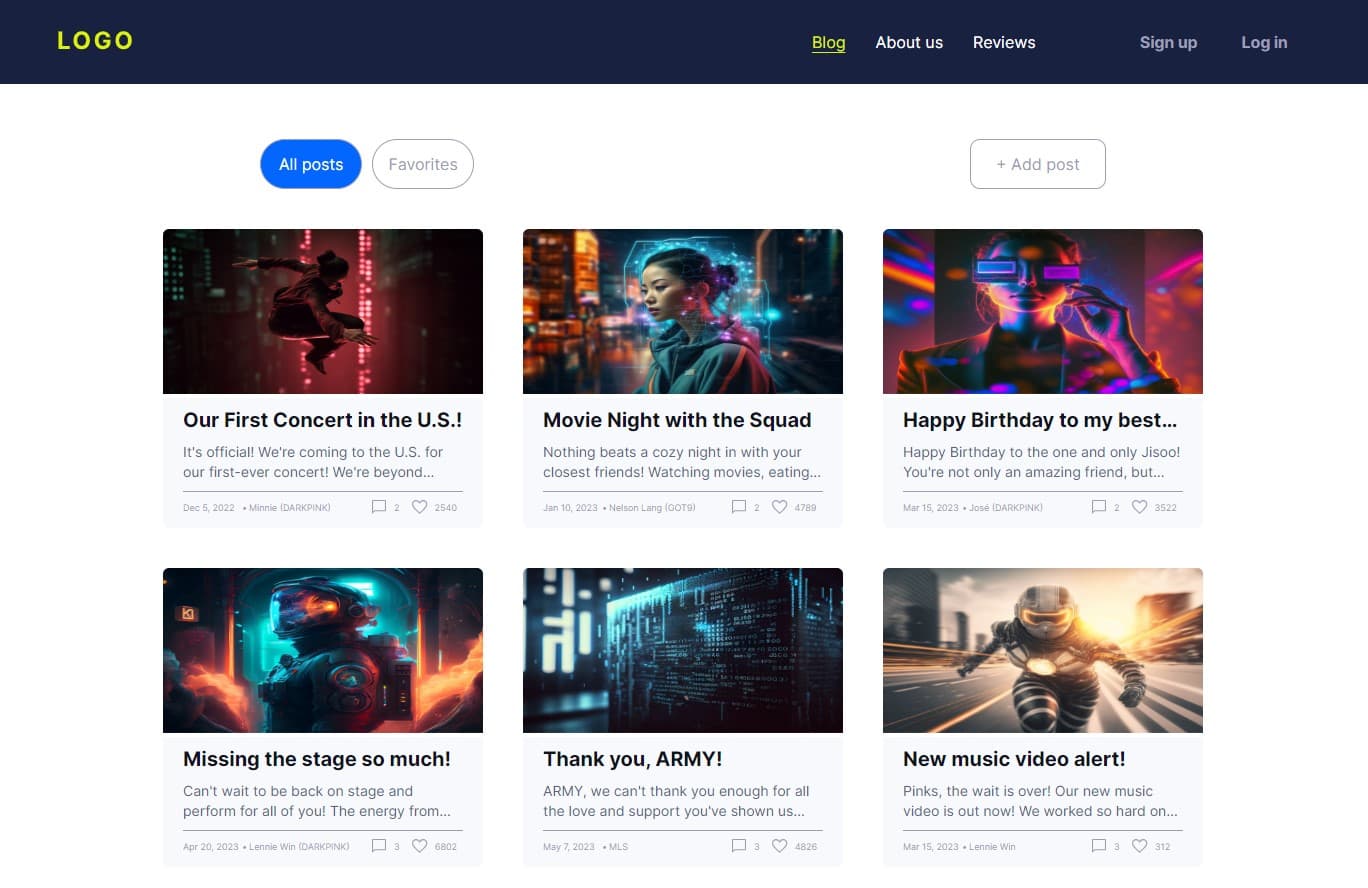This screenshot has height=888, width=1368.
Task: Open the astronaut image of Missing the stage
Action: (x=323, y=650)
